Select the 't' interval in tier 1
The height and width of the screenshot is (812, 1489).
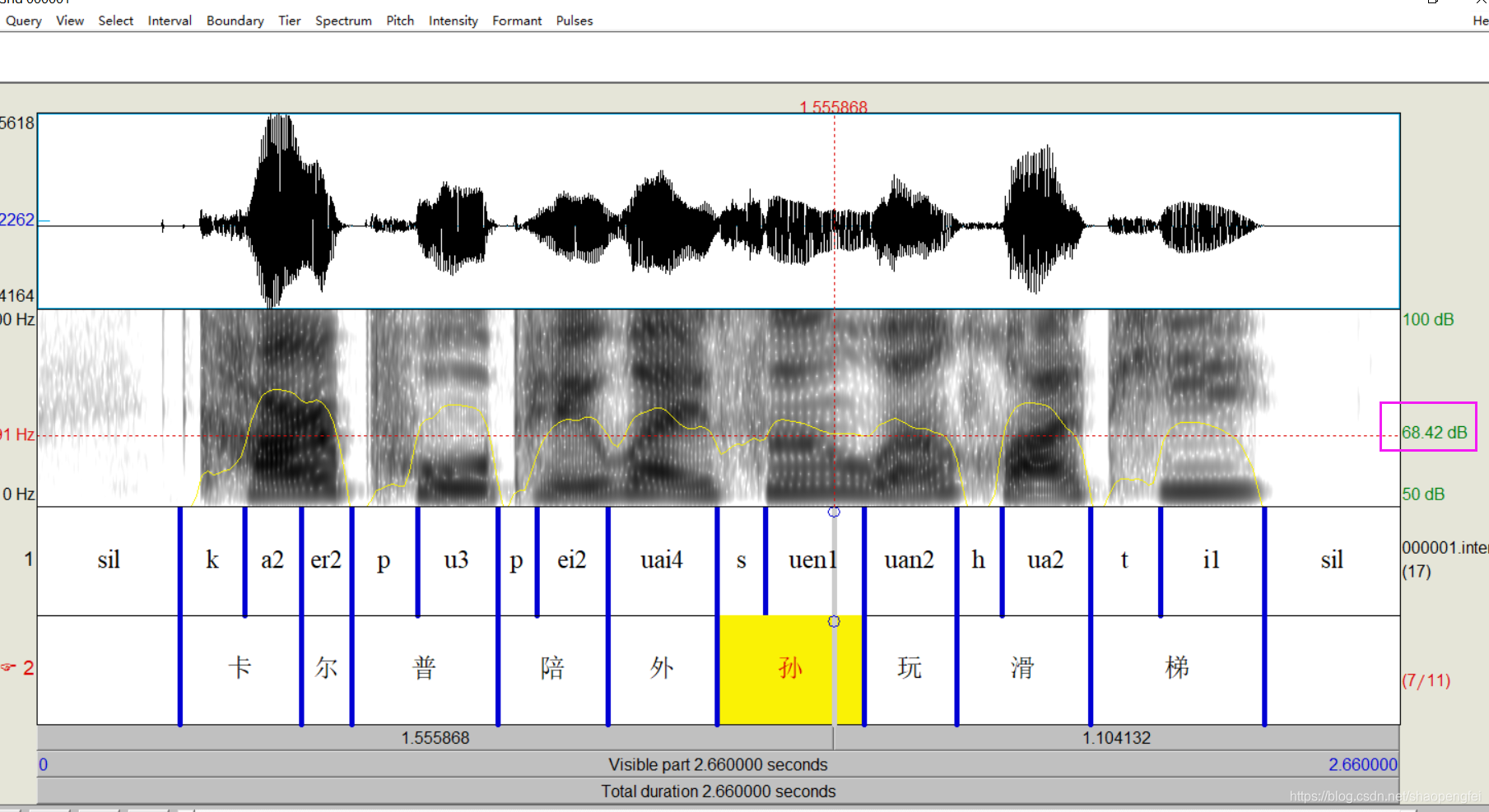1124,560
